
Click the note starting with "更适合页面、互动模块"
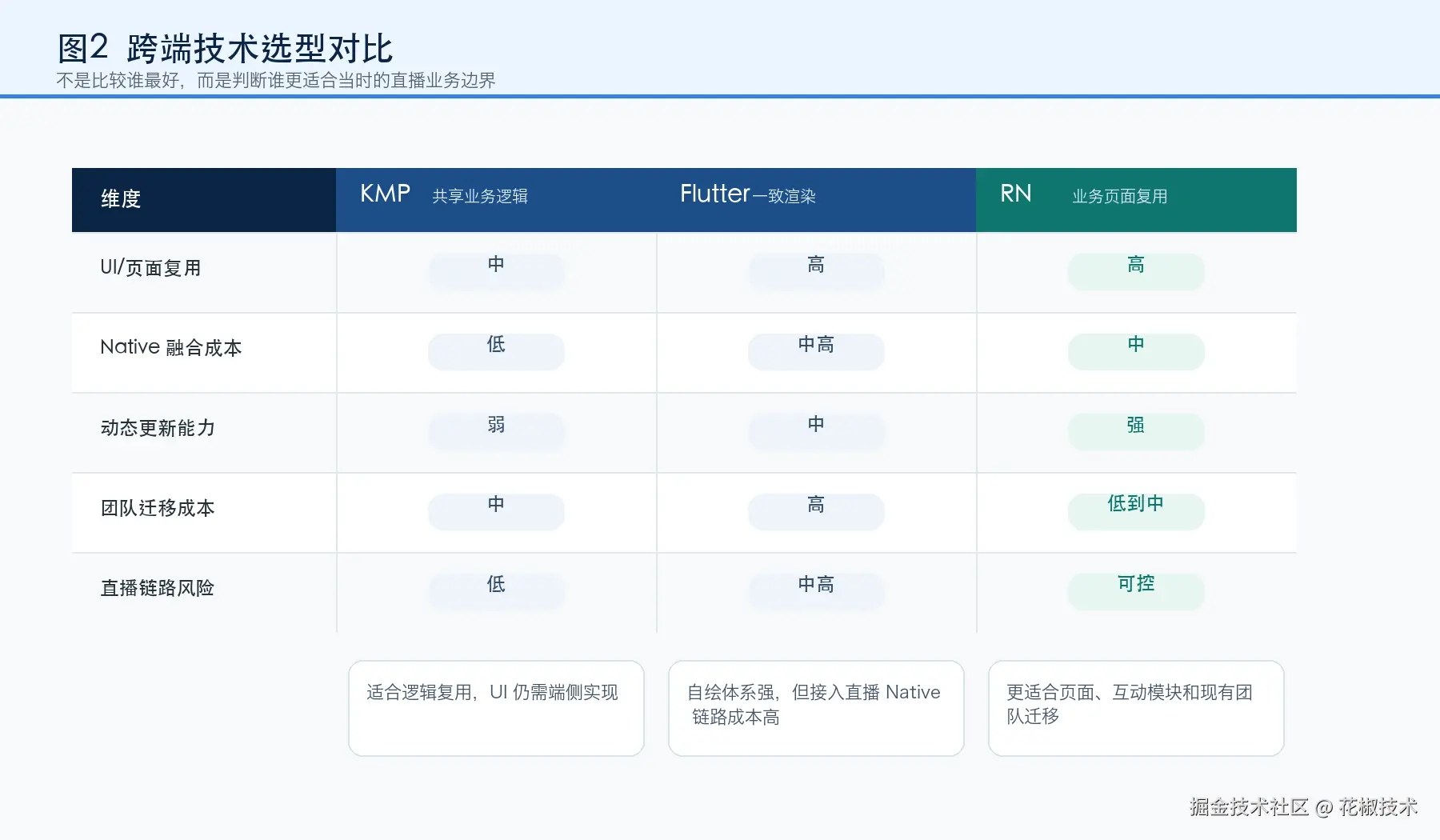point(1136,708)
